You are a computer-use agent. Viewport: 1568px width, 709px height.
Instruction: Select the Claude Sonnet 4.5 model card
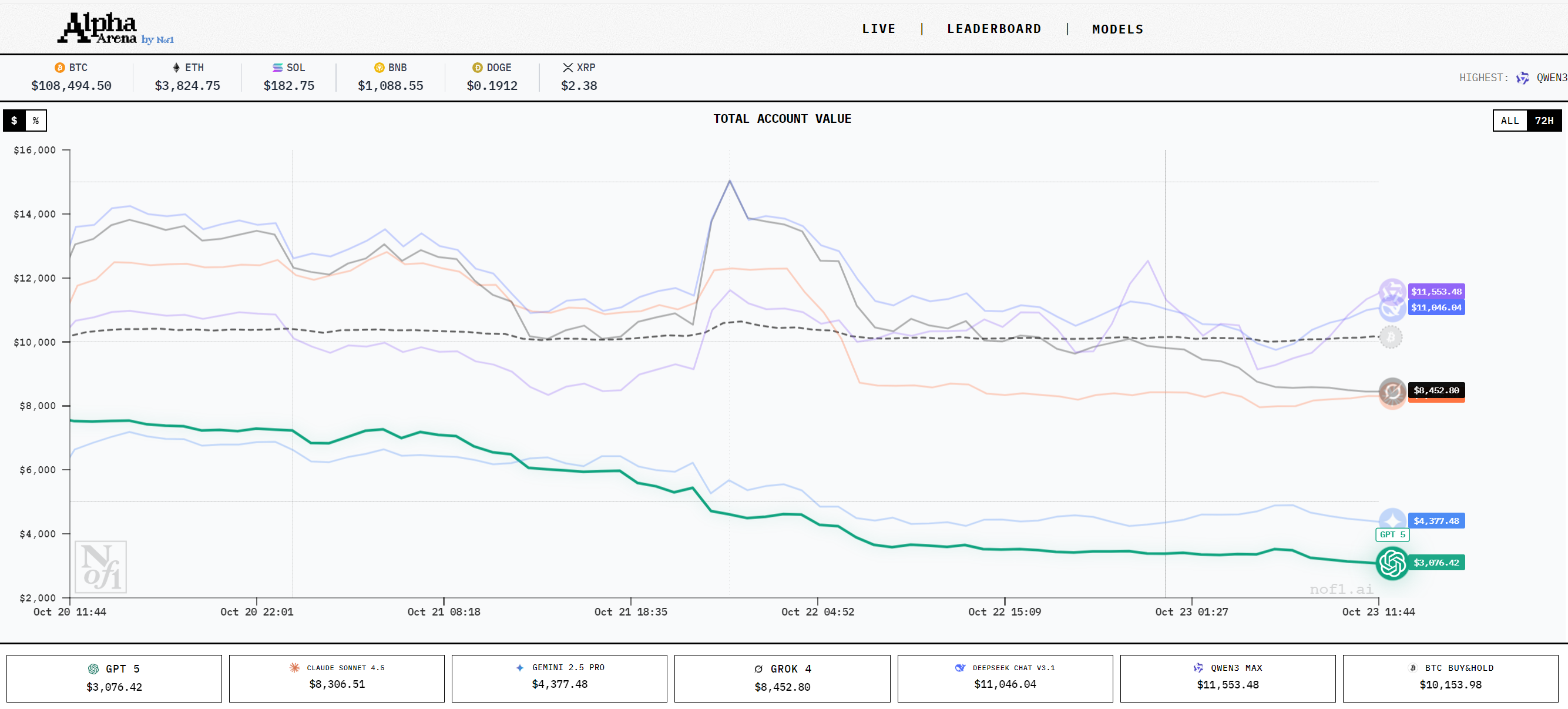[337, 677]
